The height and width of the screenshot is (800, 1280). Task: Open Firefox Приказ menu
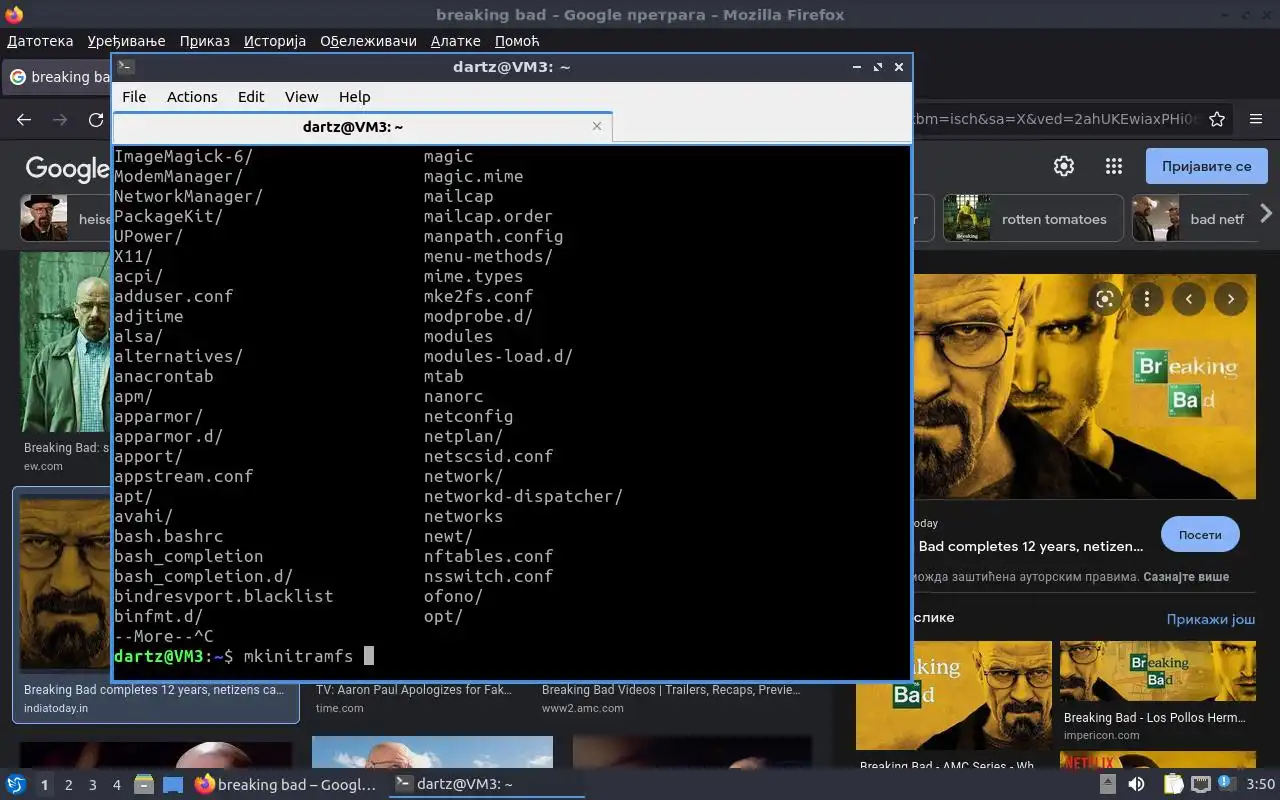pos(205,41)
